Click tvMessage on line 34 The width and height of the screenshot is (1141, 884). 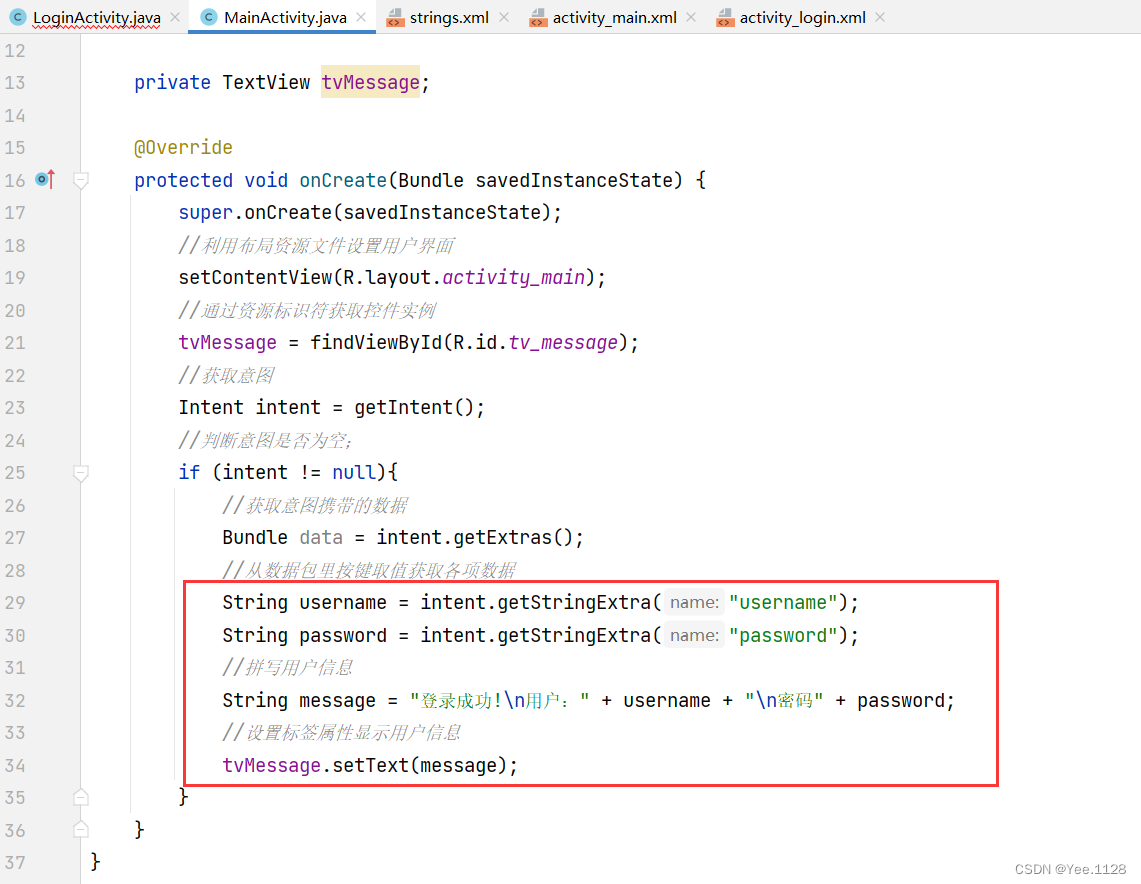pyautogui.click(x=271, y=765)
